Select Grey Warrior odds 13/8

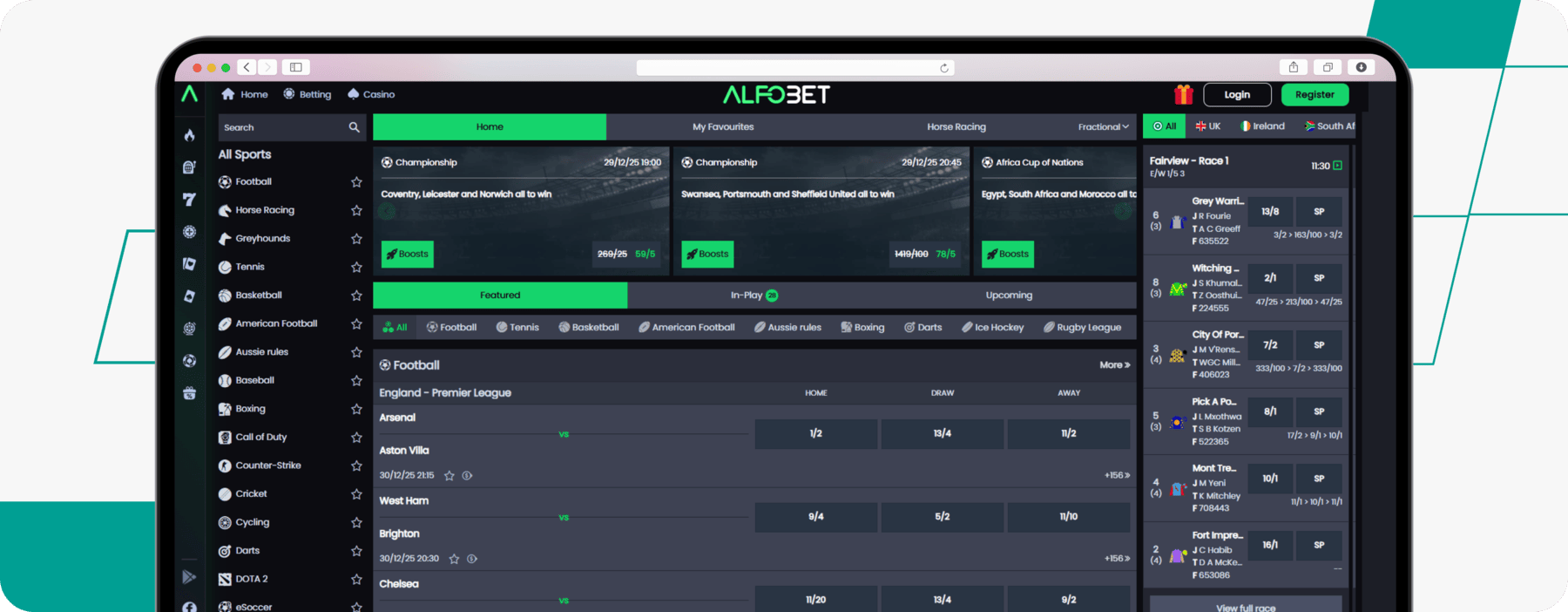[1270, 212]
